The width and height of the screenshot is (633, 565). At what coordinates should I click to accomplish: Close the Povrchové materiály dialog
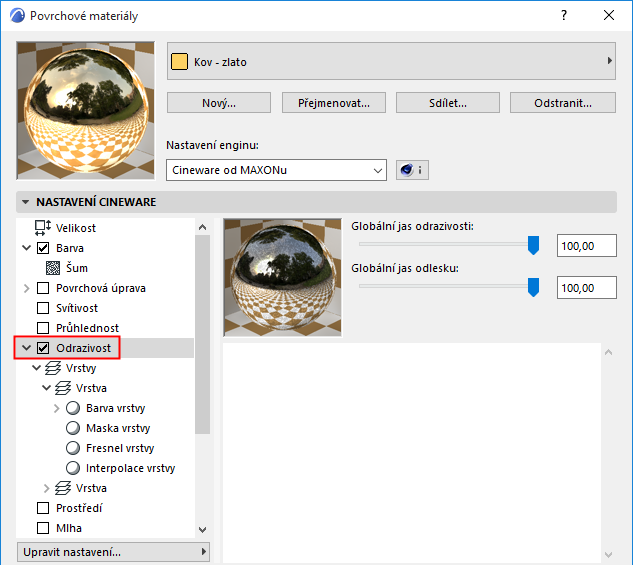(609, 15)
